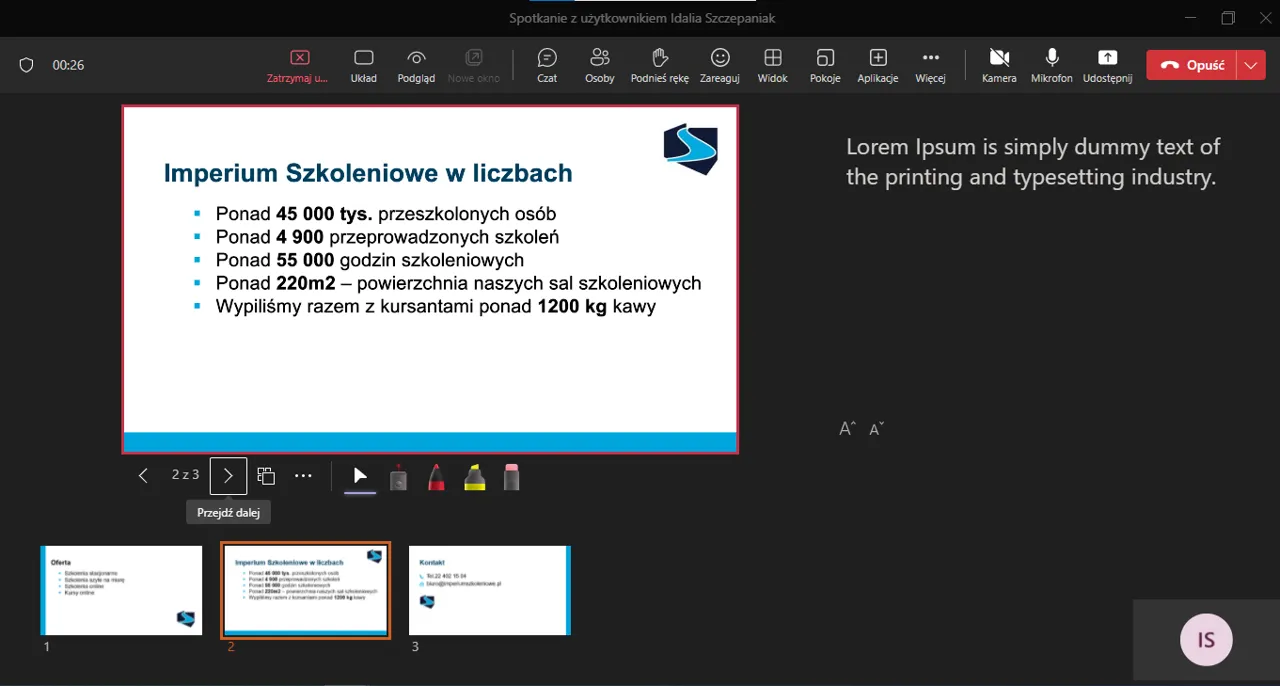Select slide 3 Kontakt thumbnail
This screenshot has width=1280, height=686.
point(489,590)
